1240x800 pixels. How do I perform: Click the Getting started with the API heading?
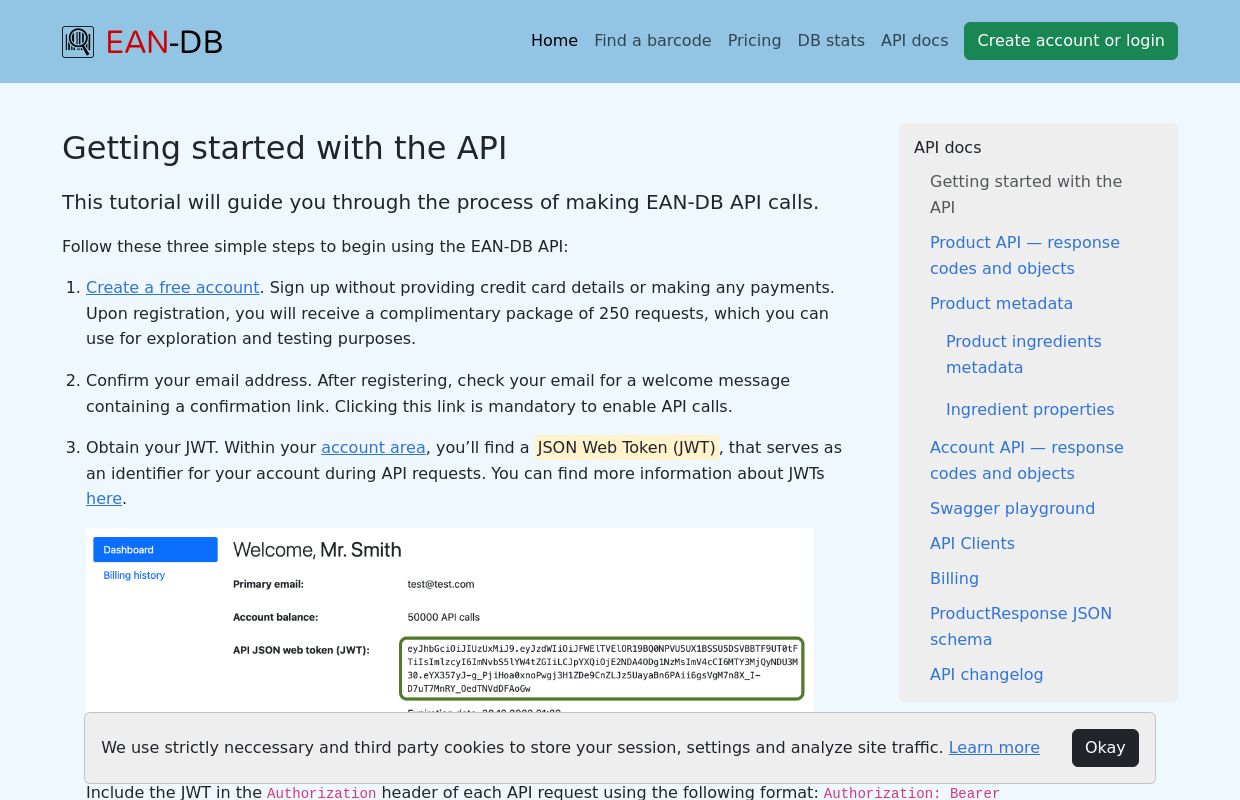click(x=285, y=148)
